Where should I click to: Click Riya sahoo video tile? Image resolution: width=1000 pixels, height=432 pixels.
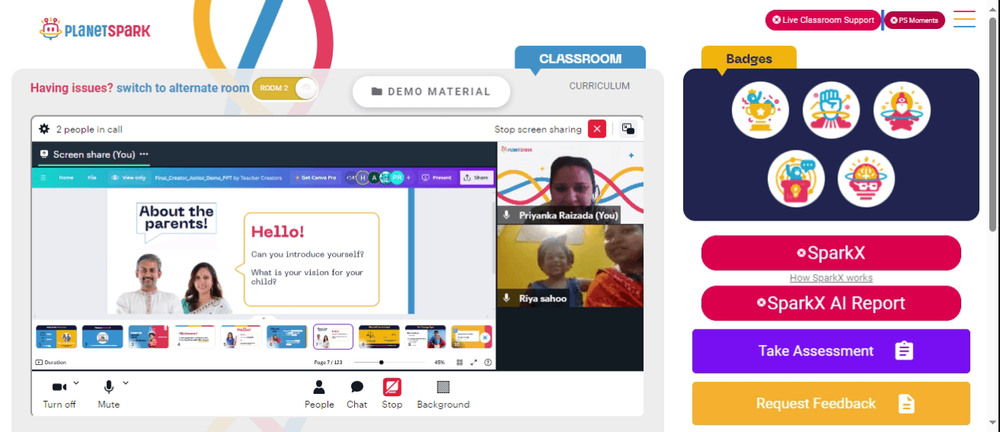570,265
